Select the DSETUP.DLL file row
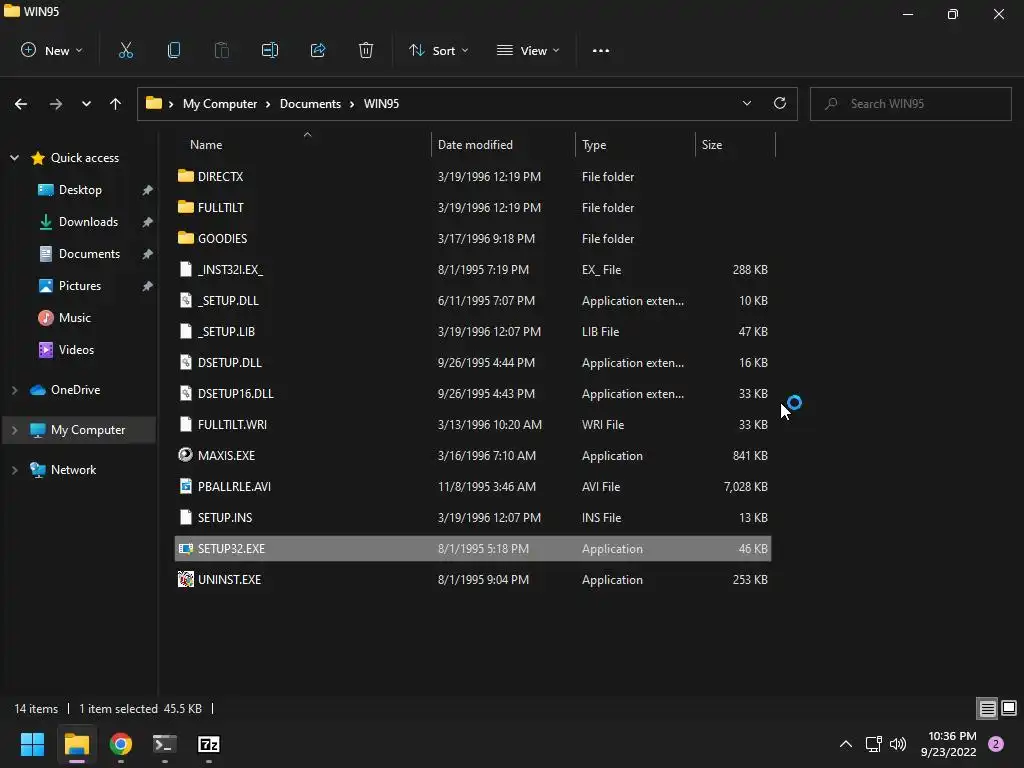The image size is (1024, 768). click(x=473, y=362)
